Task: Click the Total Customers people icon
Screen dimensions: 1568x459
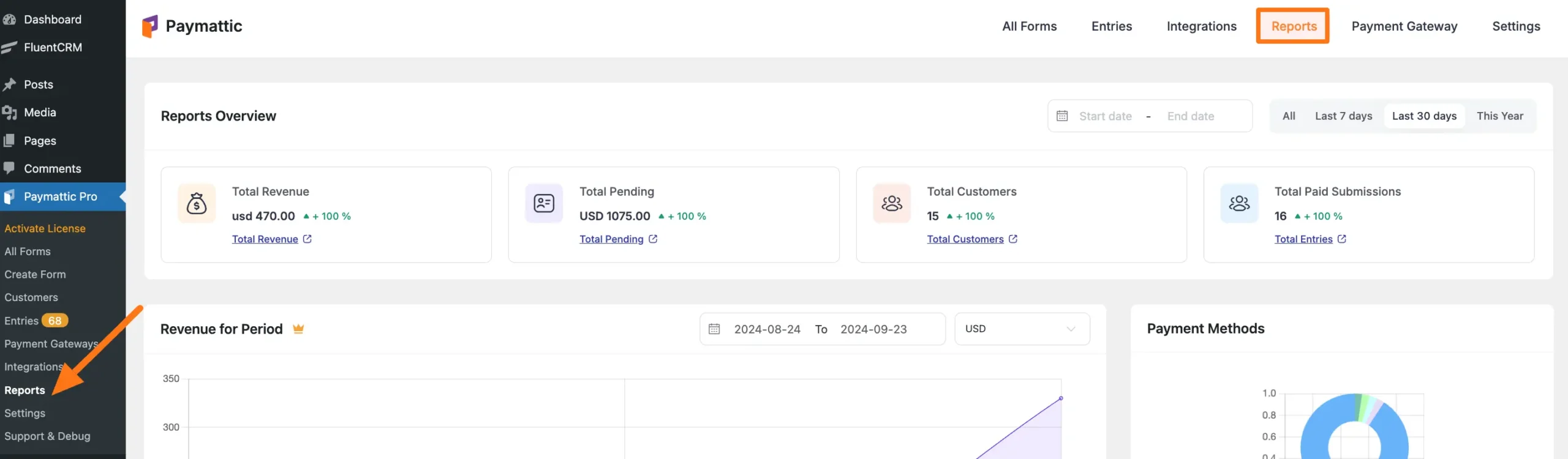Action: [x=892, y=203]
